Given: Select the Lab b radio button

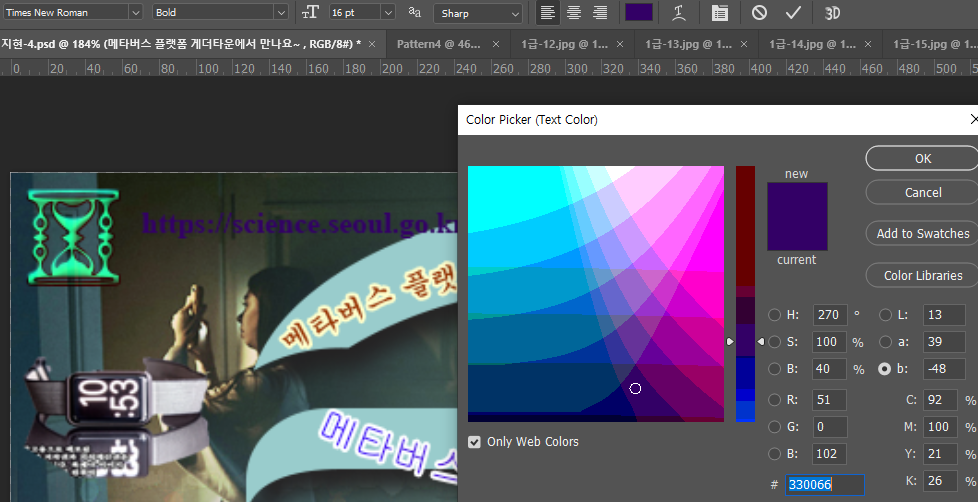Looking at the screenshot, I should (884, 369).
